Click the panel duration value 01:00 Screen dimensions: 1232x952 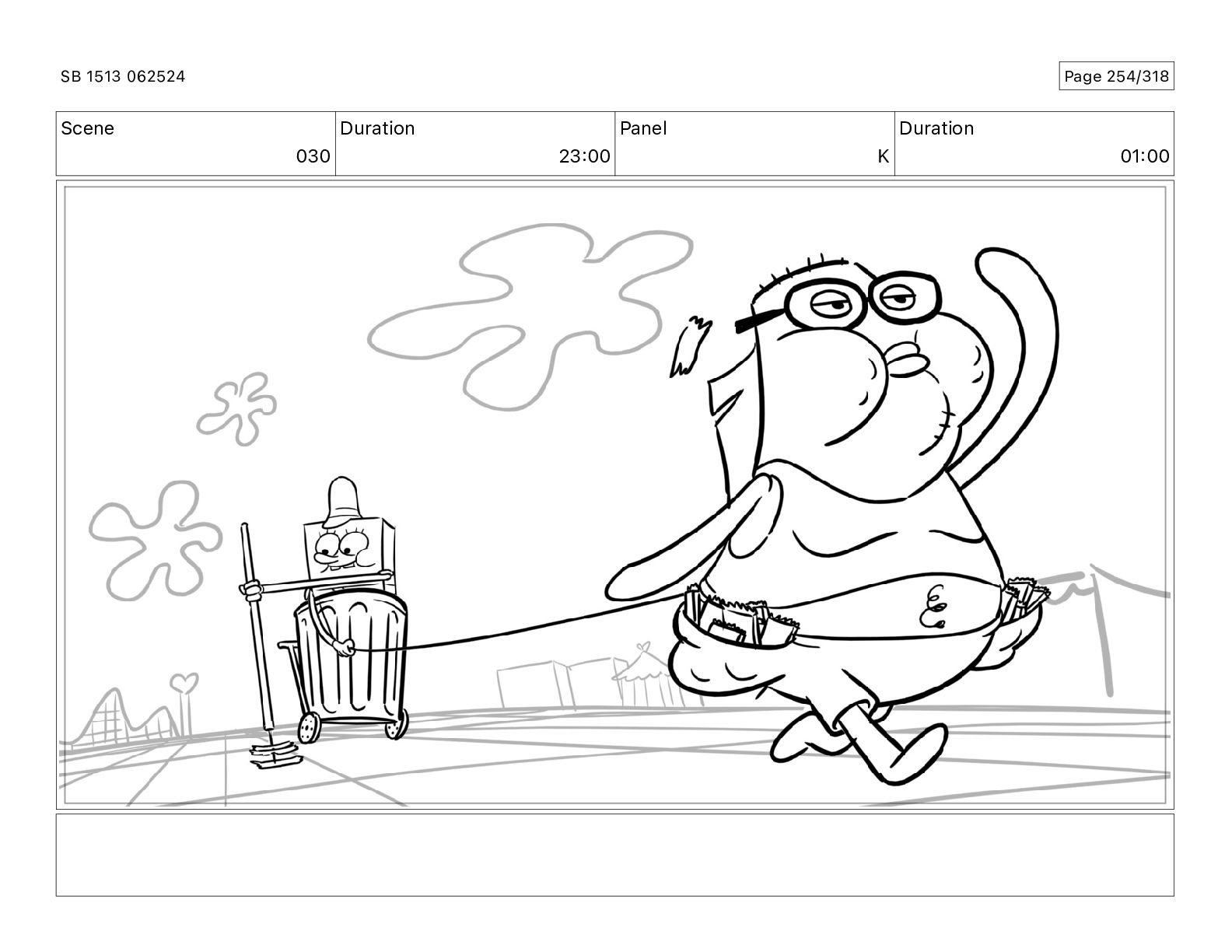pyautogui.click(x=1145, y=156)
